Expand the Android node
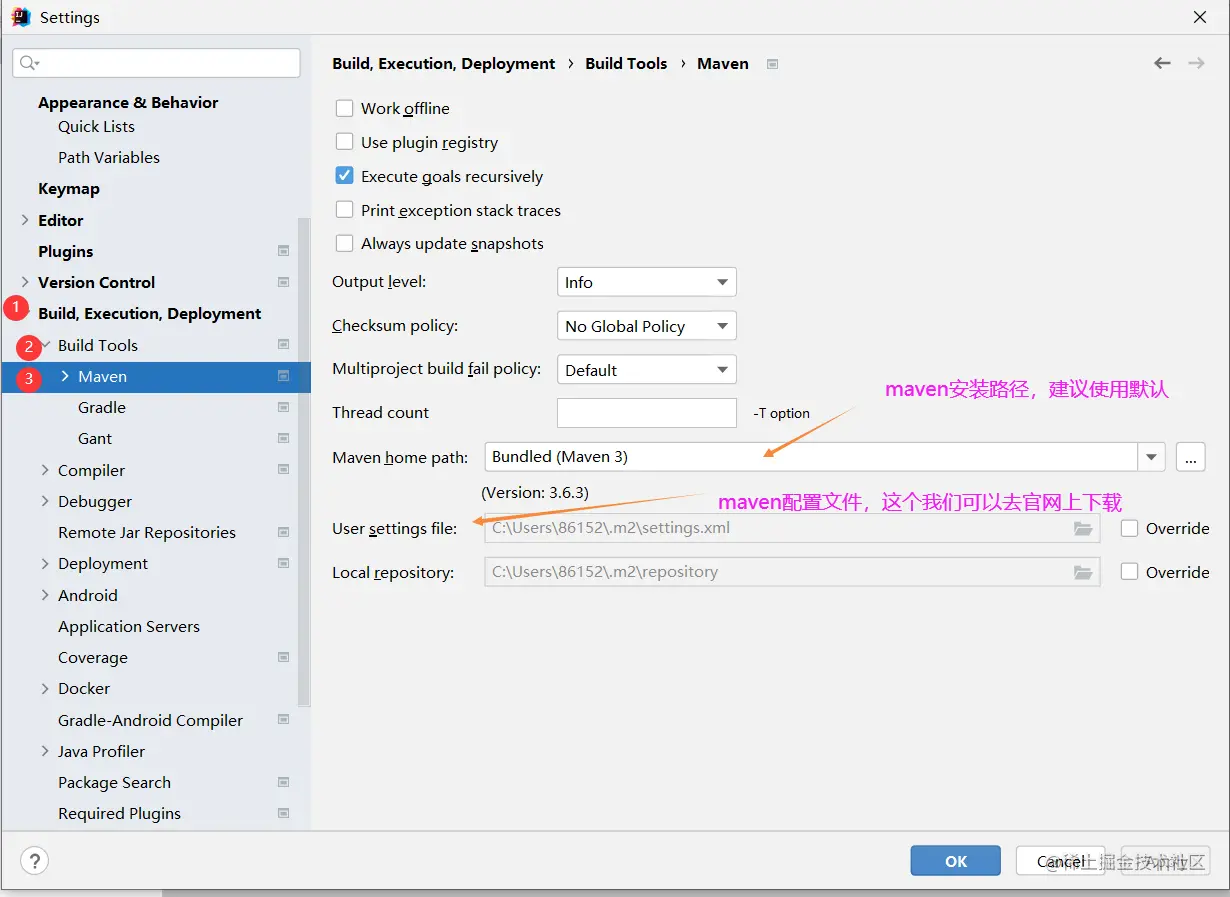The image size is (1230, 897). pos(45,595)
